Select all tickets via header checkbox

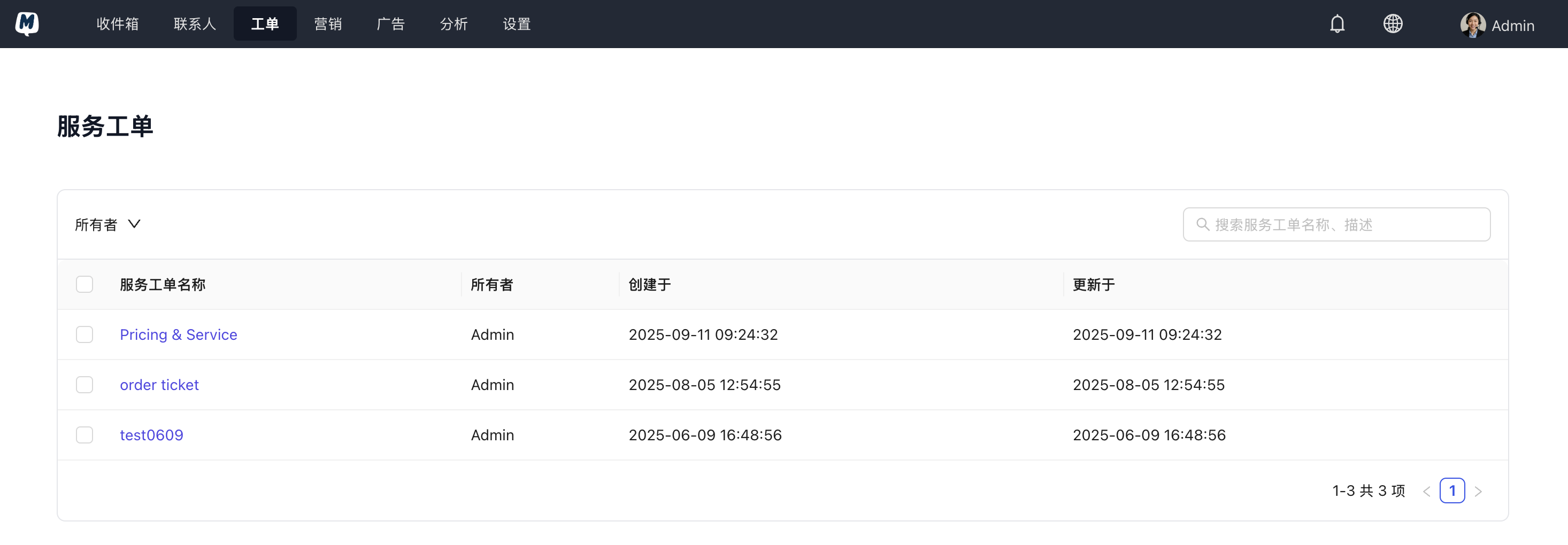[84, 284]
